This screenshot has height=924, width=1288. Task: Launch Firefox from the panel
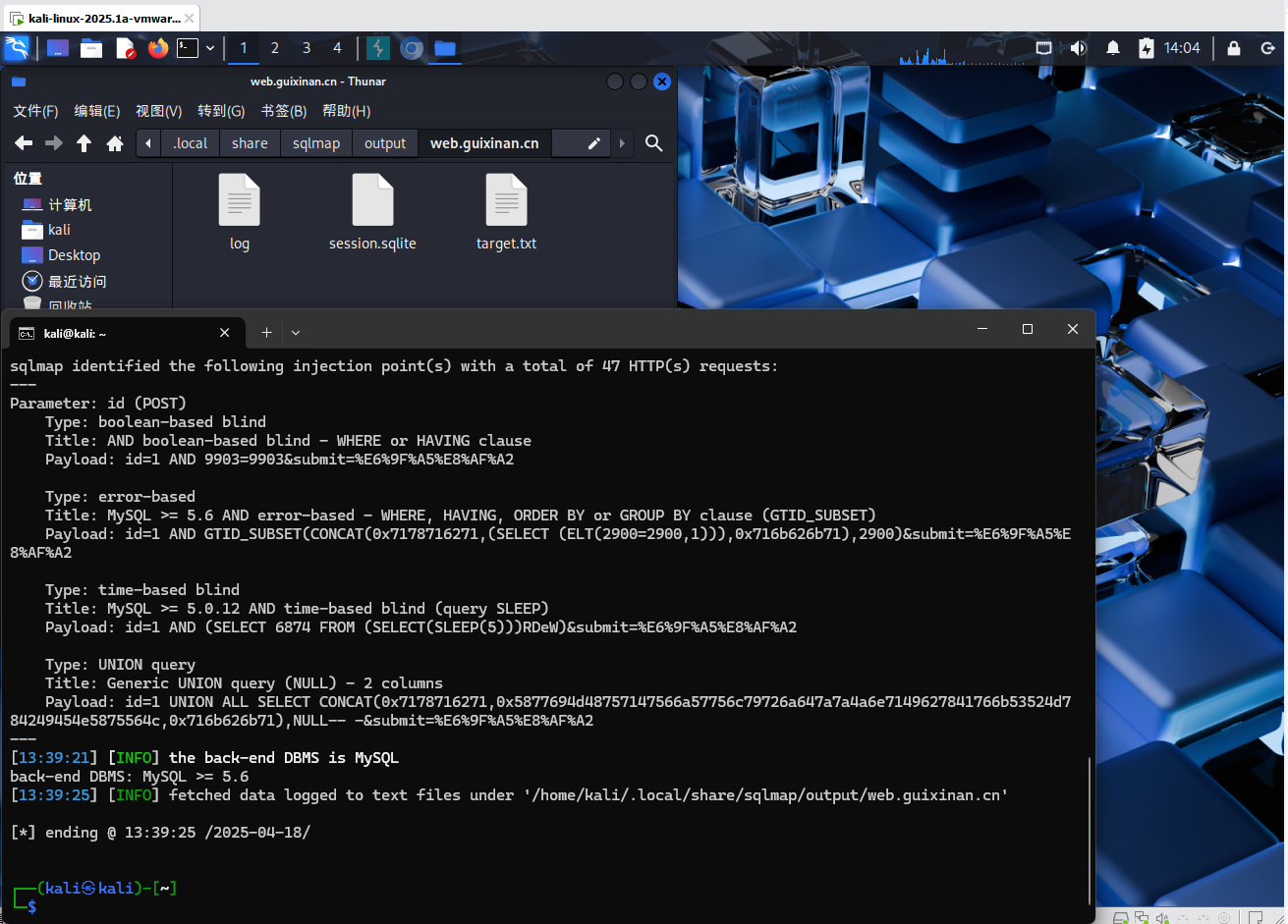(158, 48)
